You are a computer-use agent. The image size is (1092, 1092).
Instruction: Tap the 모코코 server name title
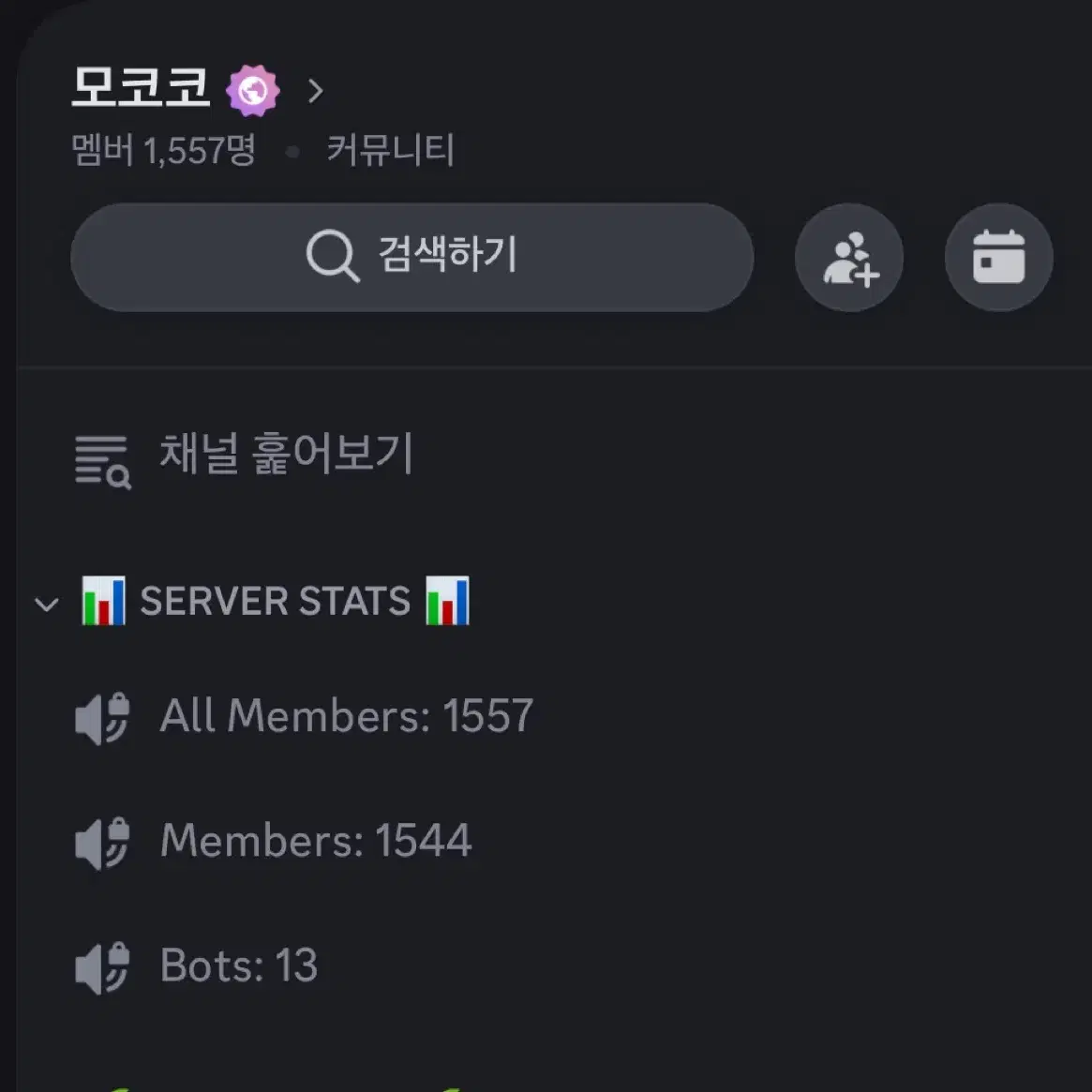pyautogui.click(x=140, y=88)
